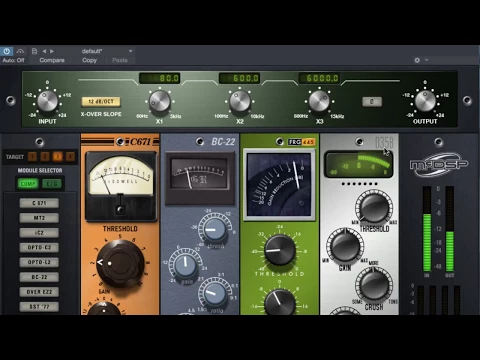Click the FRG 445 module title label
Screen dimensions: 480x360
tap(301, 142)
